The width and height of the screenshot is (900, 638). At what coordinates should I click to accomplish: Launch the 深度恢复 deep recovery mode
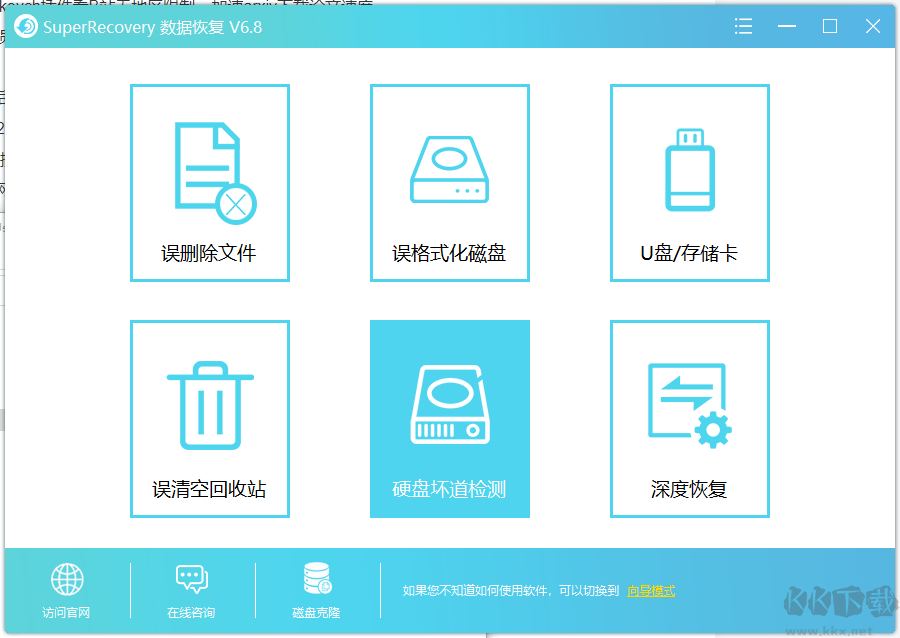[x=689, y=405]
